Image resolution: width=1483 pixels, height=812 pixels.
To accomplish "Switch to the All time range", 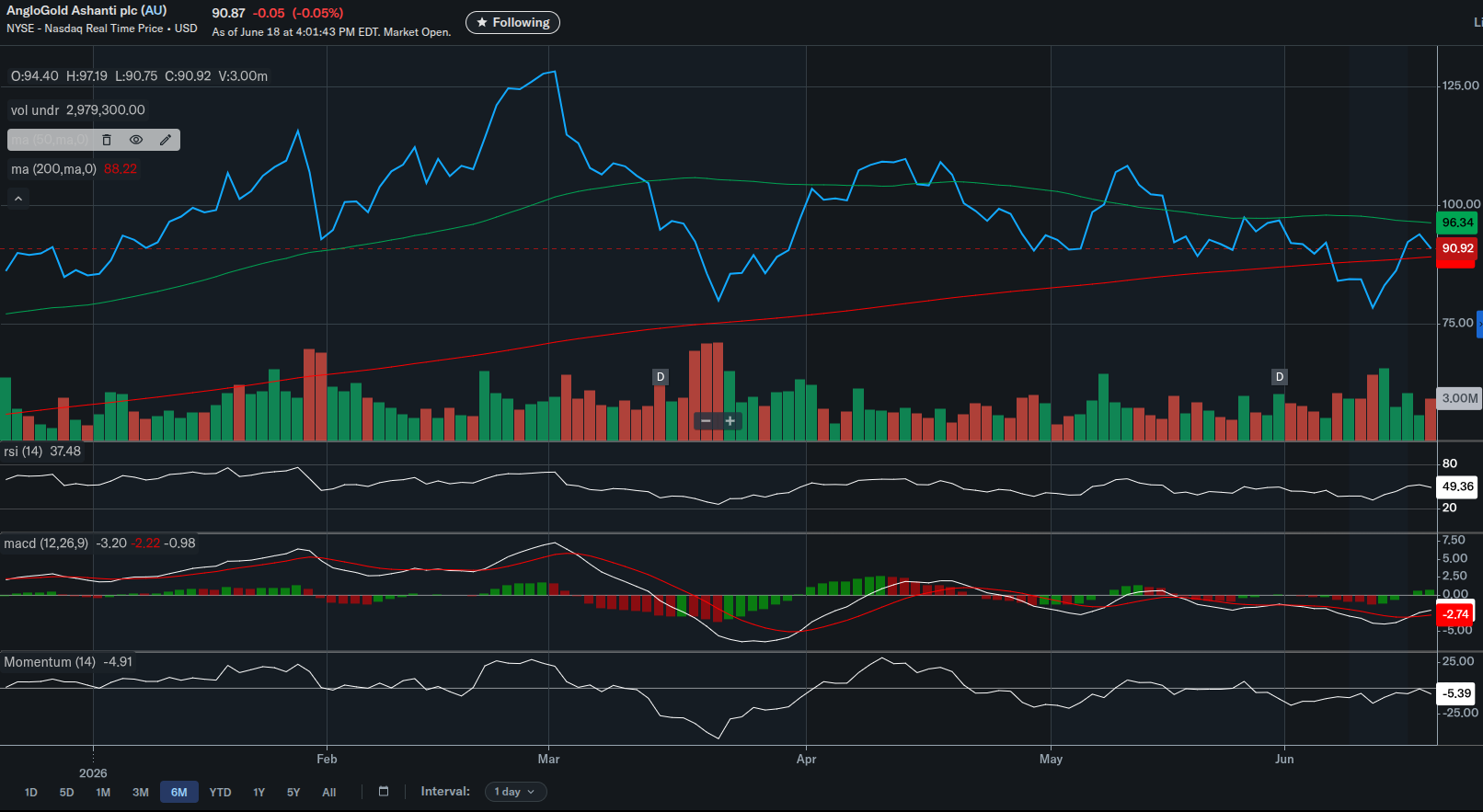I will (329, 793).
